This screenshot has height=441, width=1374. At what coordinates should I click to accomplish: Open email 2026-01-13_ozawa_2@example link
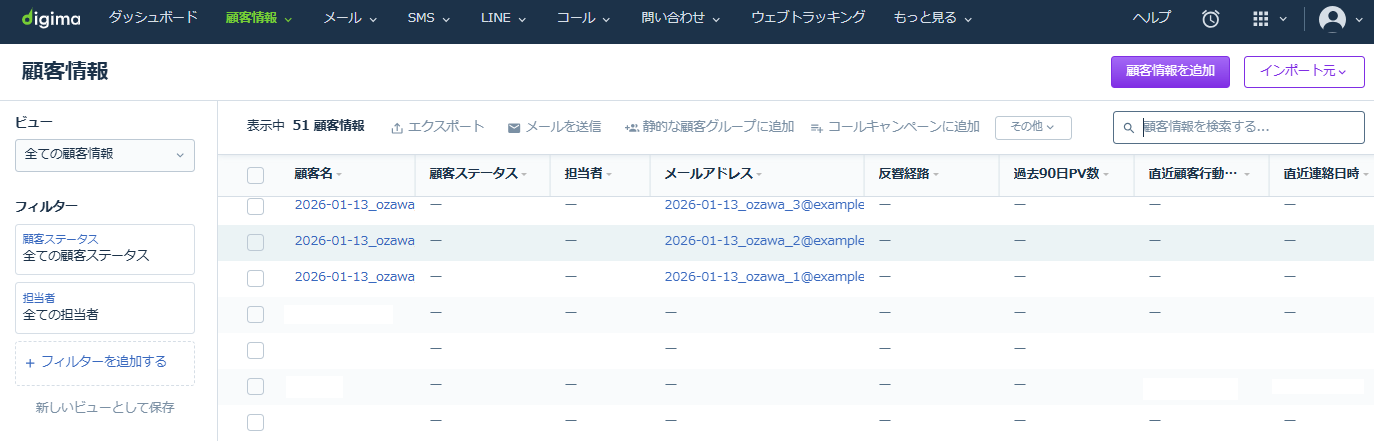tap(764, 241)
